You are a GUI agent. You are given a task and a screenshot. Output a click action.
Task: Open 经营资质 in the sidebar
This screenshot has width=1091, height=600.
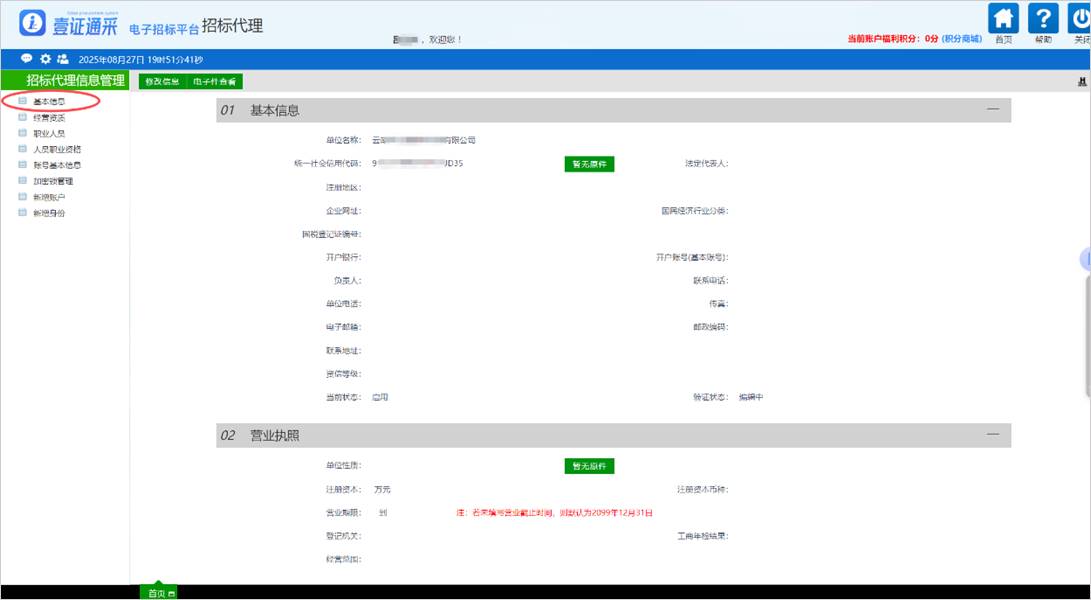(49, 117)
